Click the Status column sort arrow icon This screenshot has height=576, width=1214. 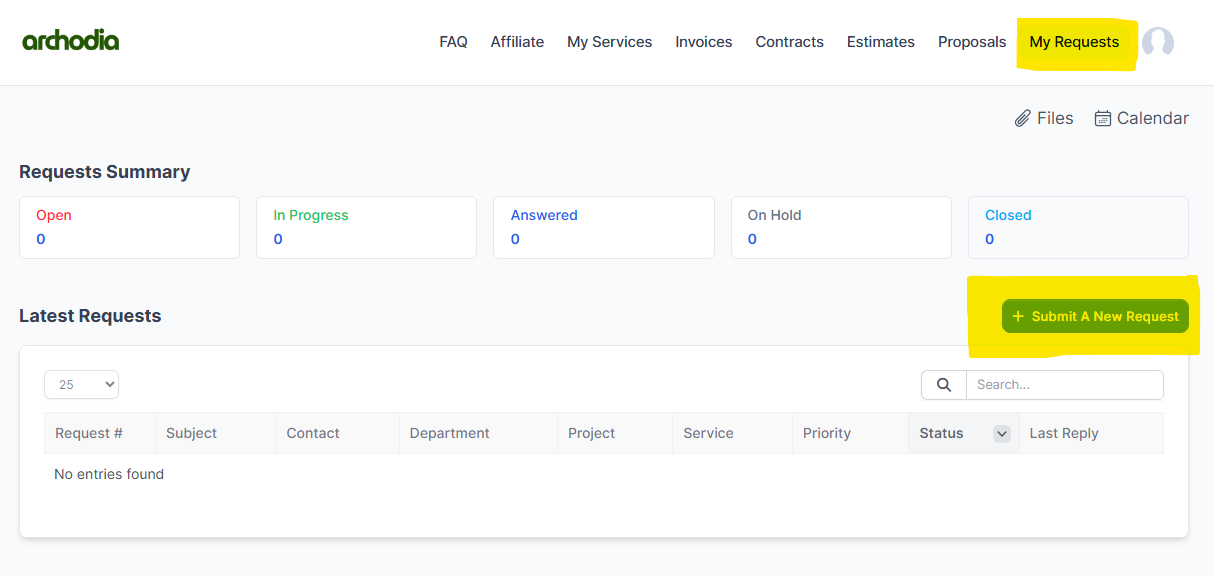point(1001,434)
